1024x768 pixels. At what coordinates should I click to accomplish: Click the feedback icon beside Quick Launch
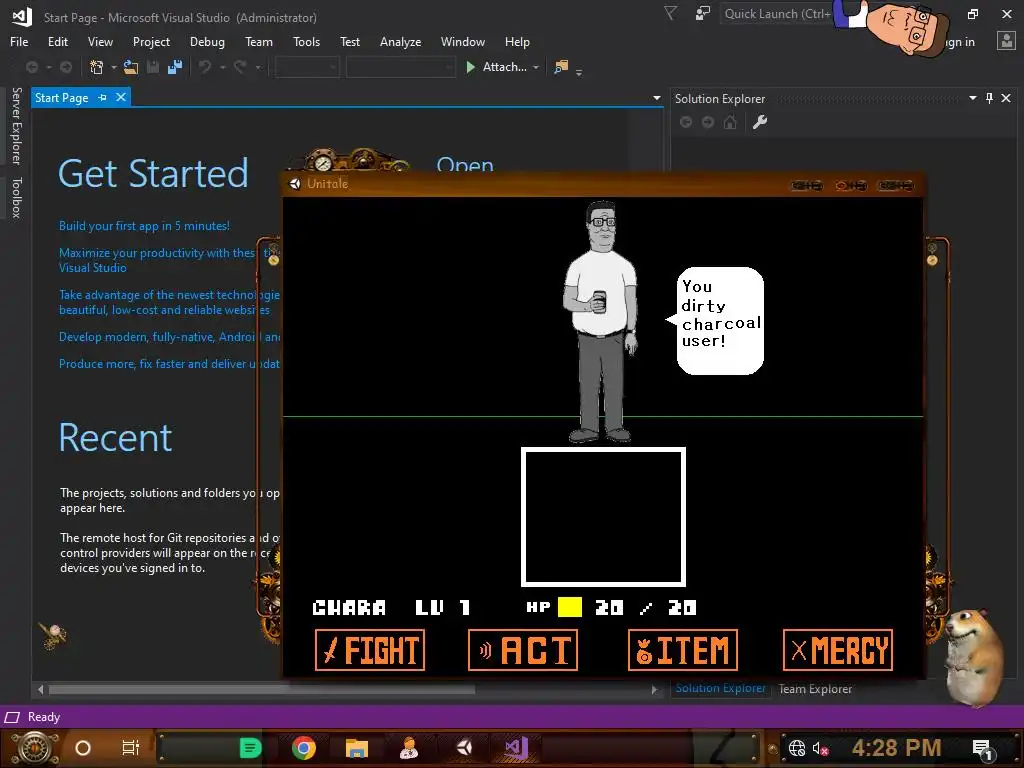coord(703,13)
